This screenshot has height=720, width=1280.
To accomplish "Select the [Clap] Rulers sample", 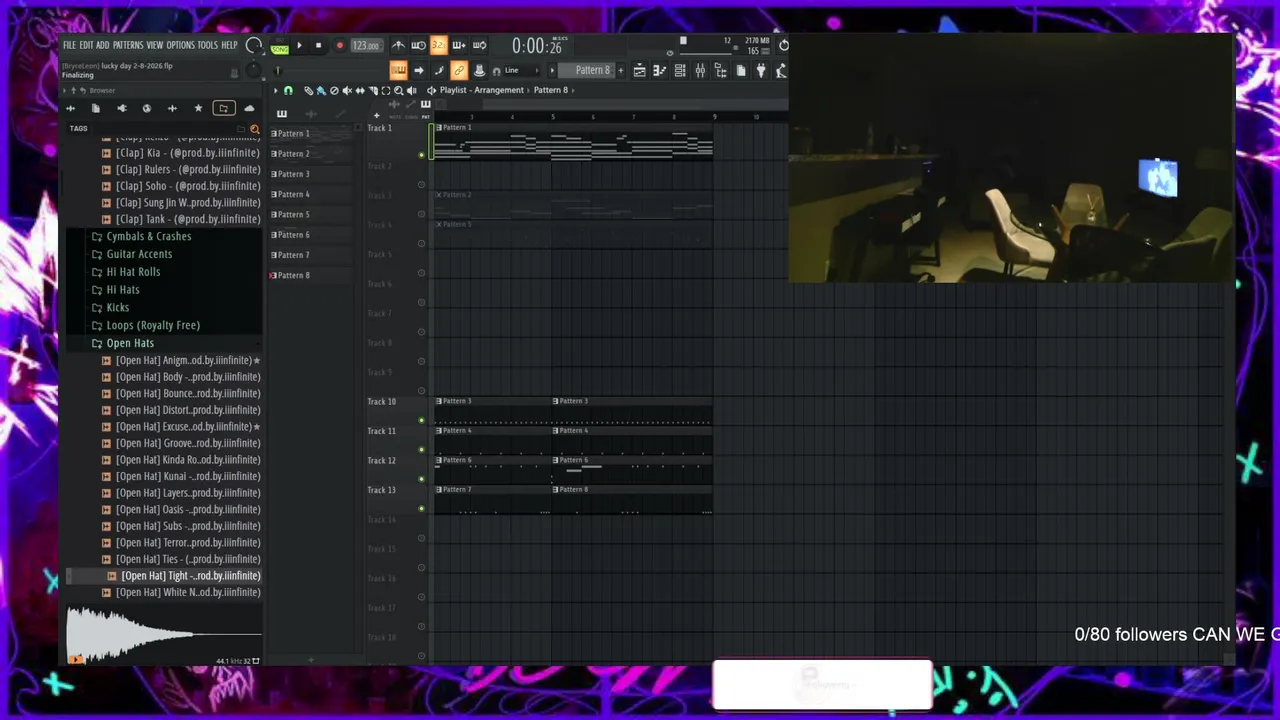I will click(x=186, y=169).
